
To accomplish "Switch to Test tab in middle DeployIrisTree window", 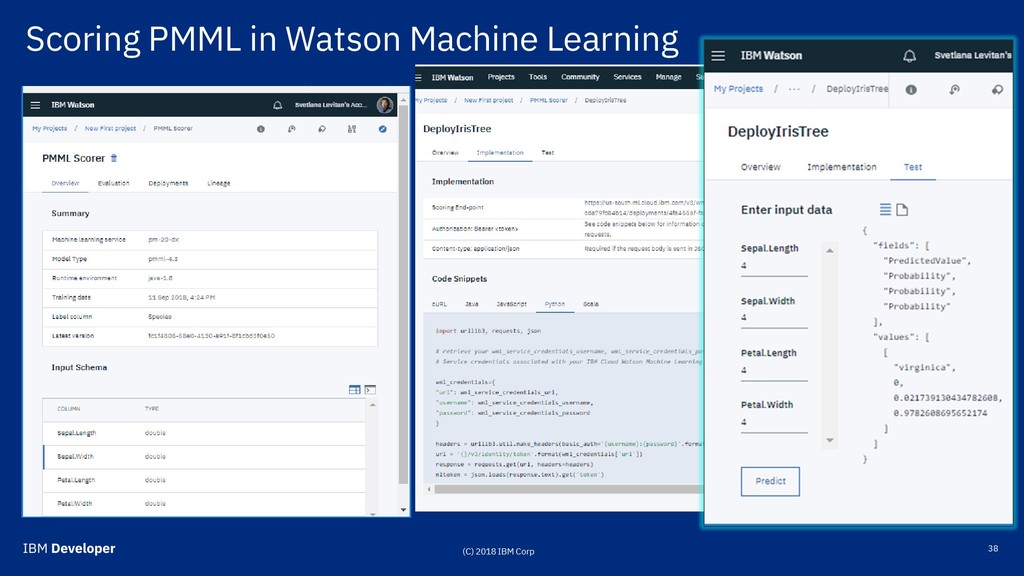I will (x=547, y=152).
